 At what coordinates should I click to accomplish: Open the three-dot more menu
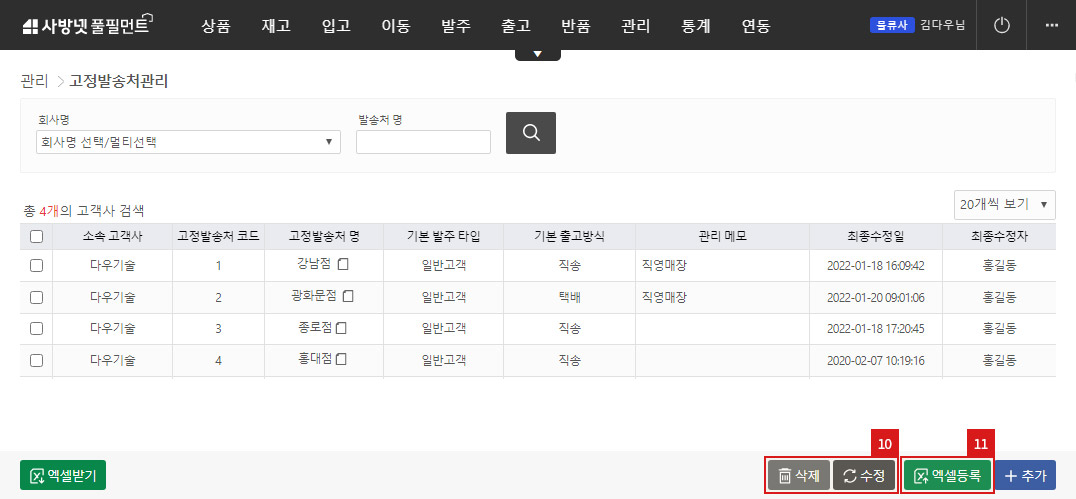click(x=1051, y=25)
